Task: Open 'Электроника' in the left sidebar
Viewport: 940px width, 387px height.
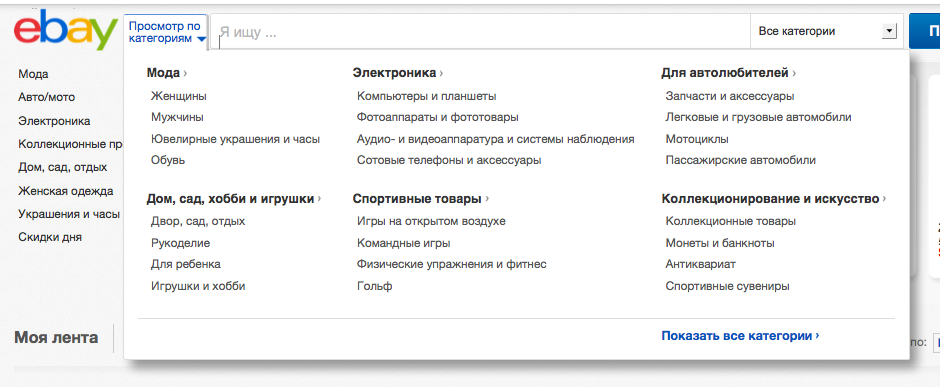Action: click(x=55, y=121)
